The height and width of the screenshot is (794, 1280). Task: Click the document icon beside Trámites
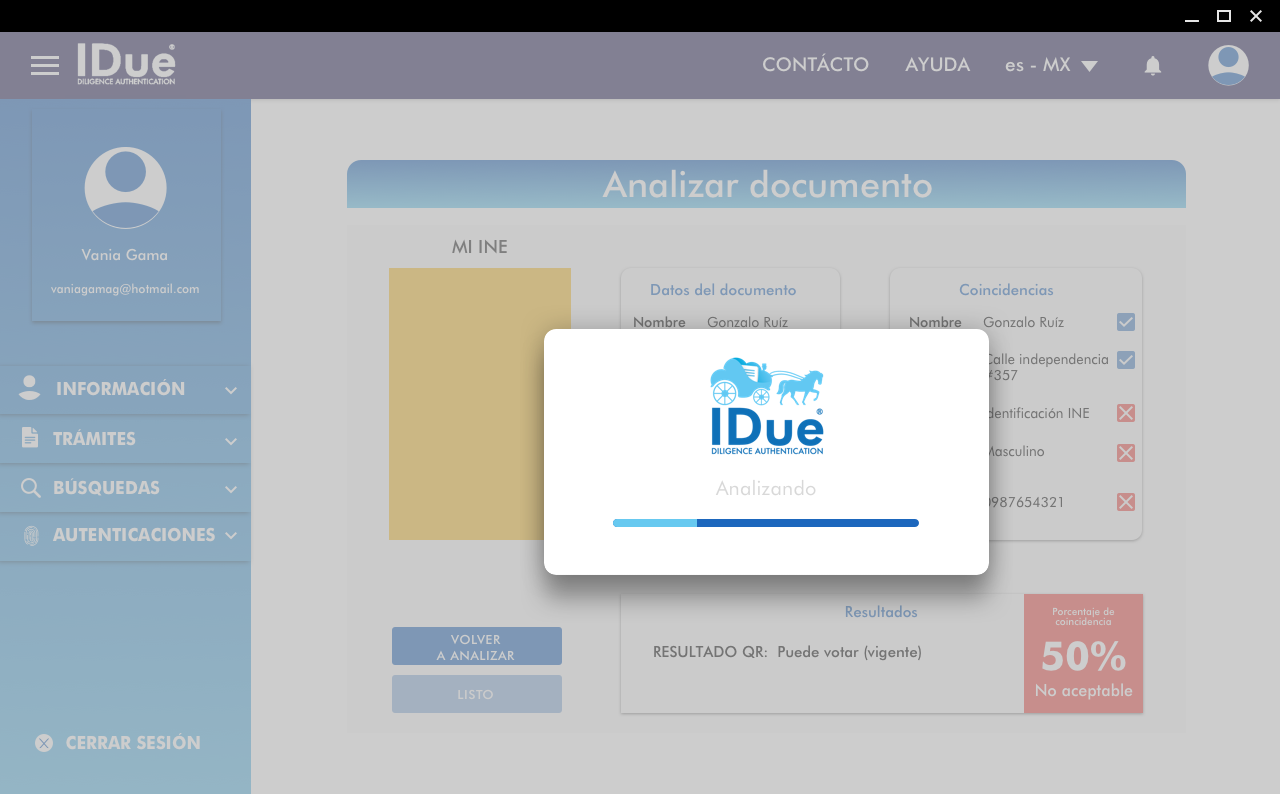pos(30,438)
